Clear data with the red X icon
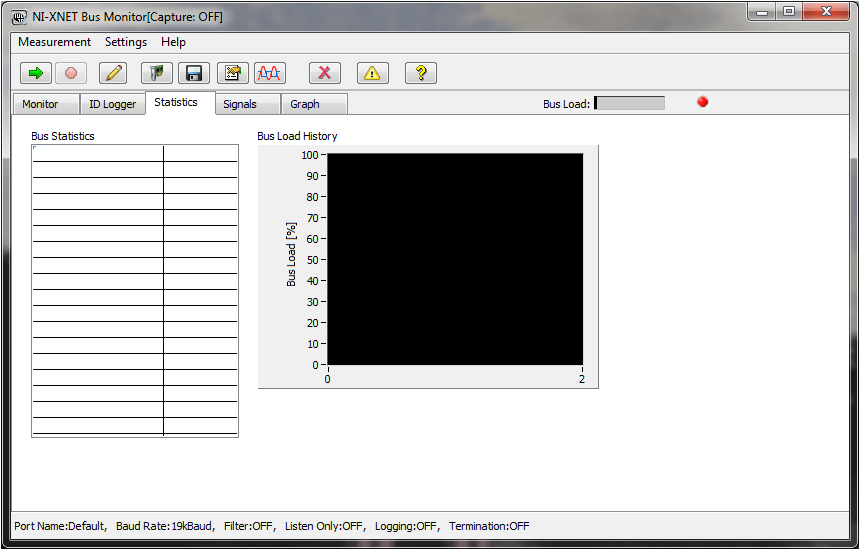 click(325, 73)
